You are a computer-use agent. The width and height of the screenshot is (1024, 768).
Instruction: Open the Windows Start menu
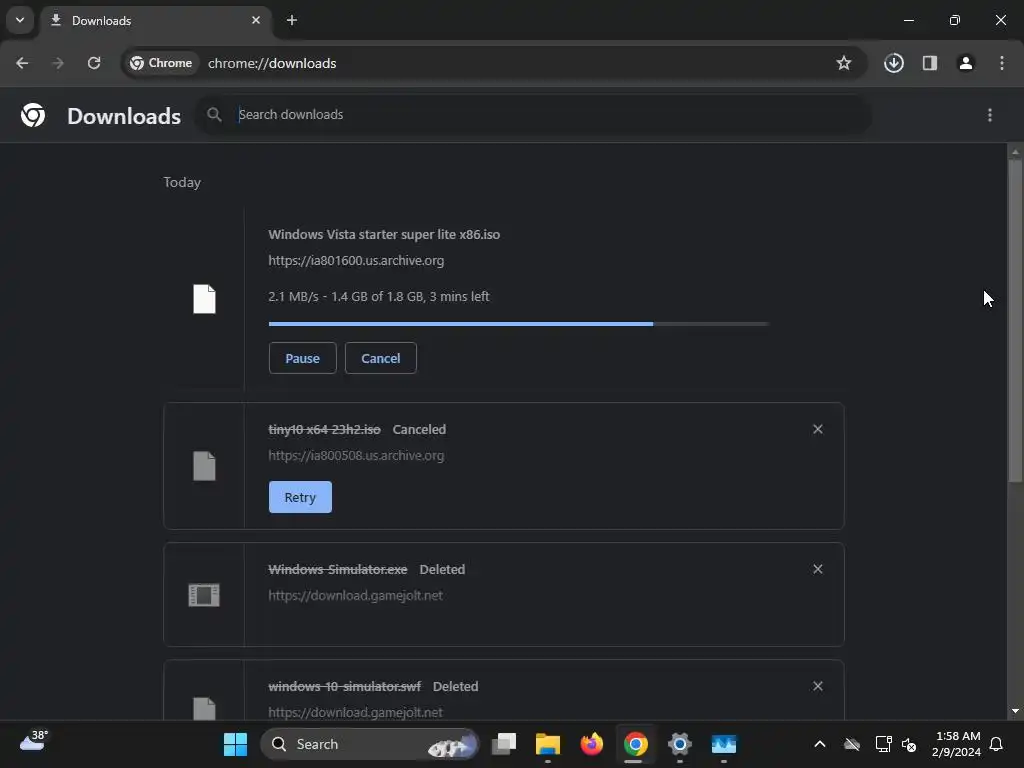click(x=235, y=744)
